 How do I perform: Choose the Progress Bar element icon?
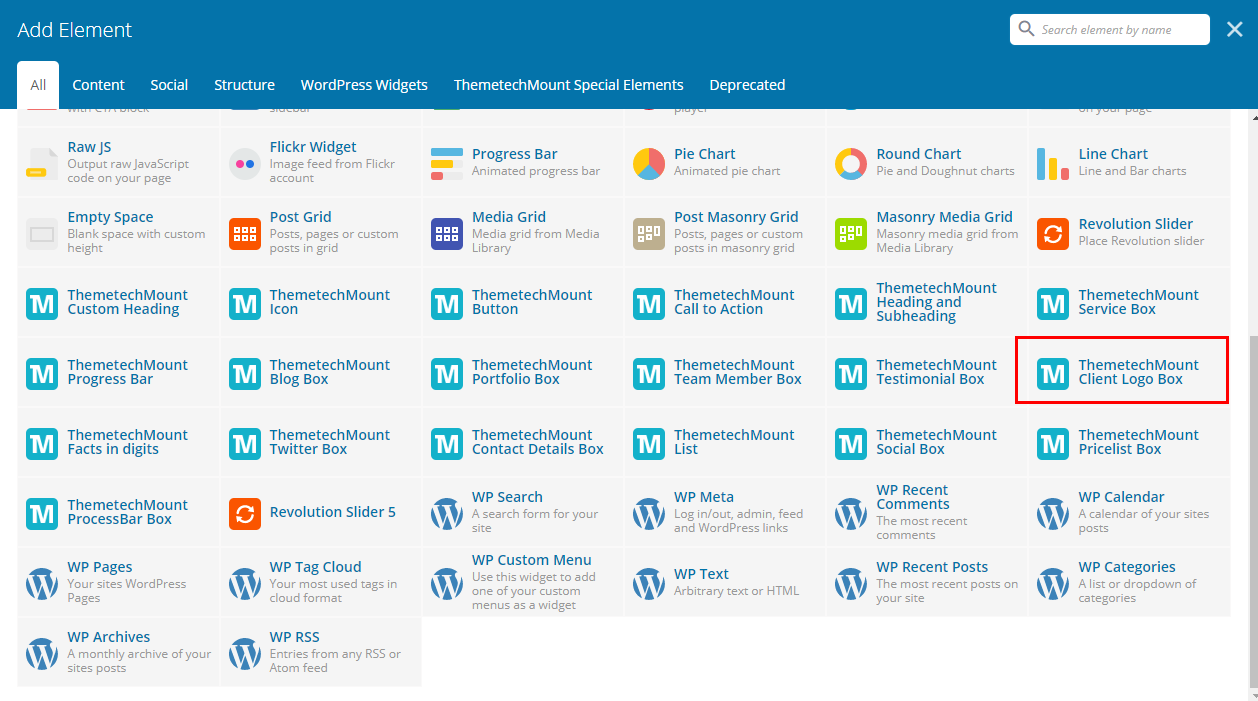pos(447,163)
